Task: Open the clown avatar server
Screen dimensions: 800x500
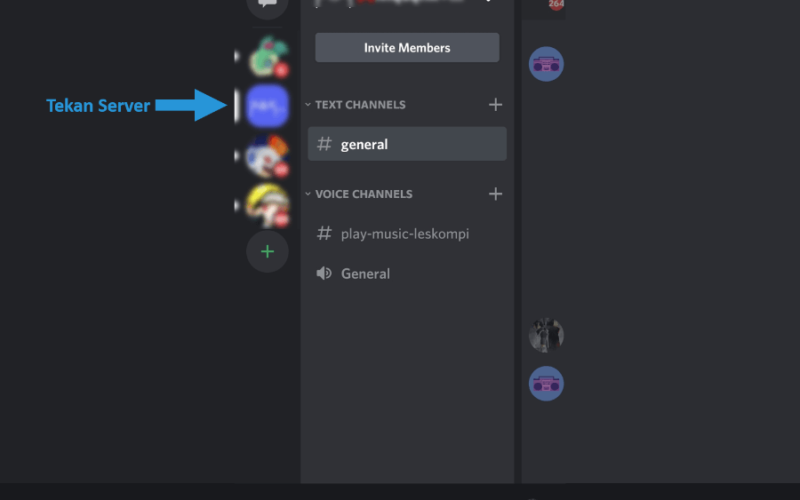Action: click(x=267, y=156)
